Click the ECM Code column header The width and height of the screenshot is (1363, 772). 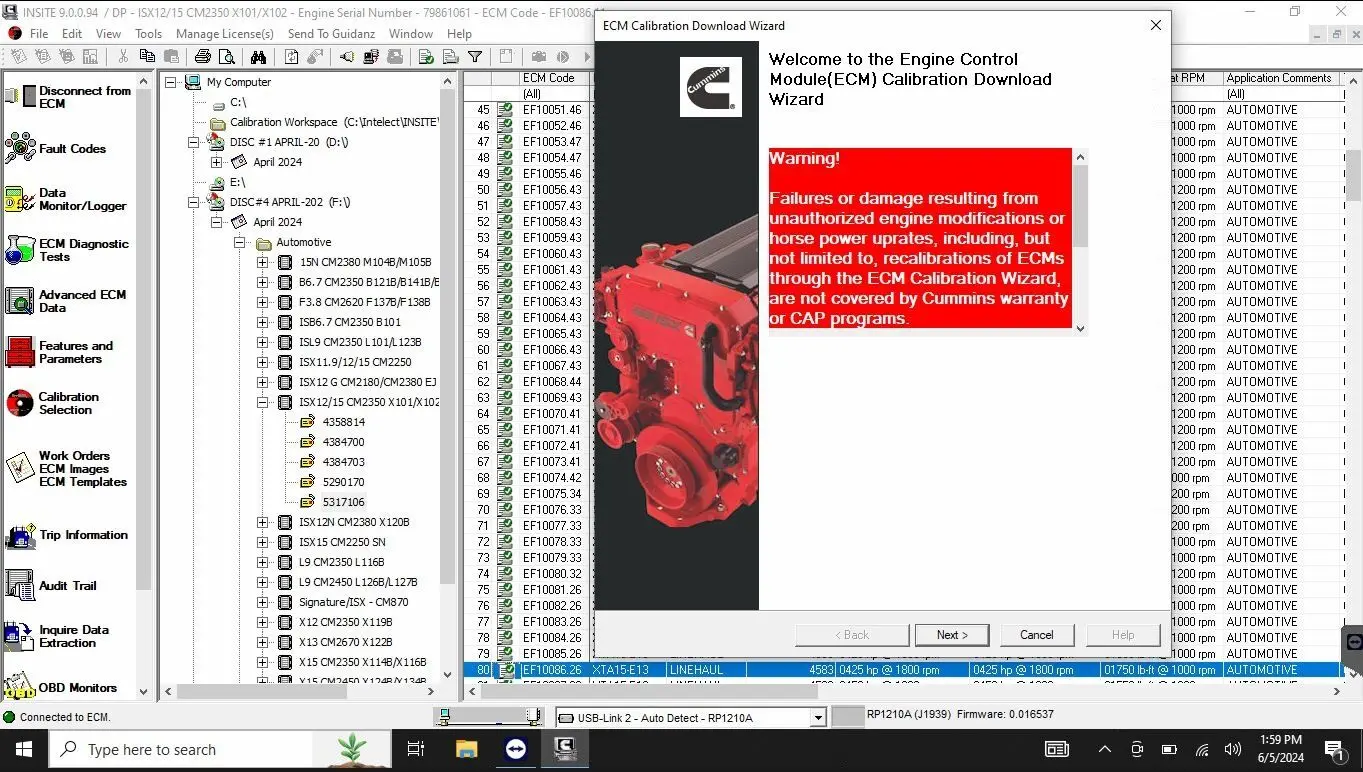click(x=555, y=78)
